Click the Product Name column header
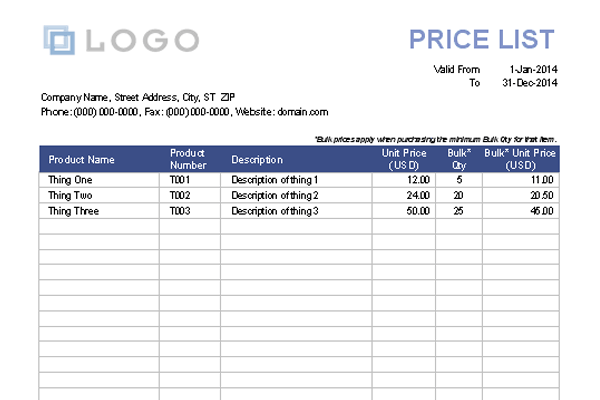Viewport: 600px width, 400px height. (x=82, y=159)
